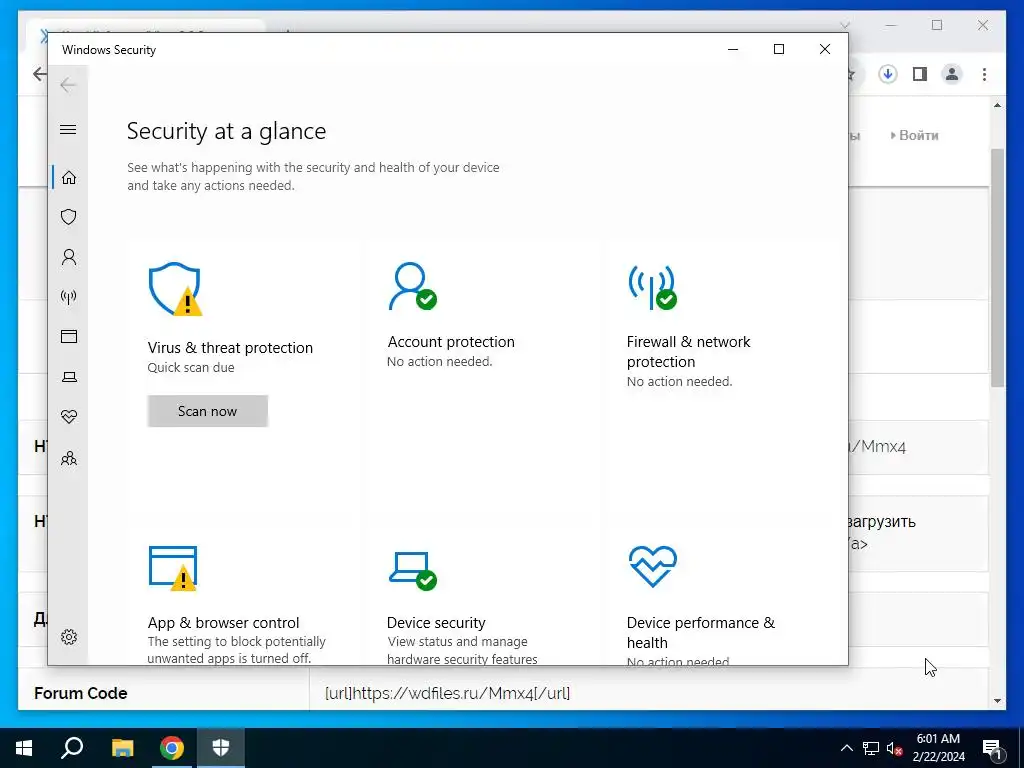Screen dimensions: 1024x768
Task: Click the back arrow in Windows Security
Action: point(68,85)
